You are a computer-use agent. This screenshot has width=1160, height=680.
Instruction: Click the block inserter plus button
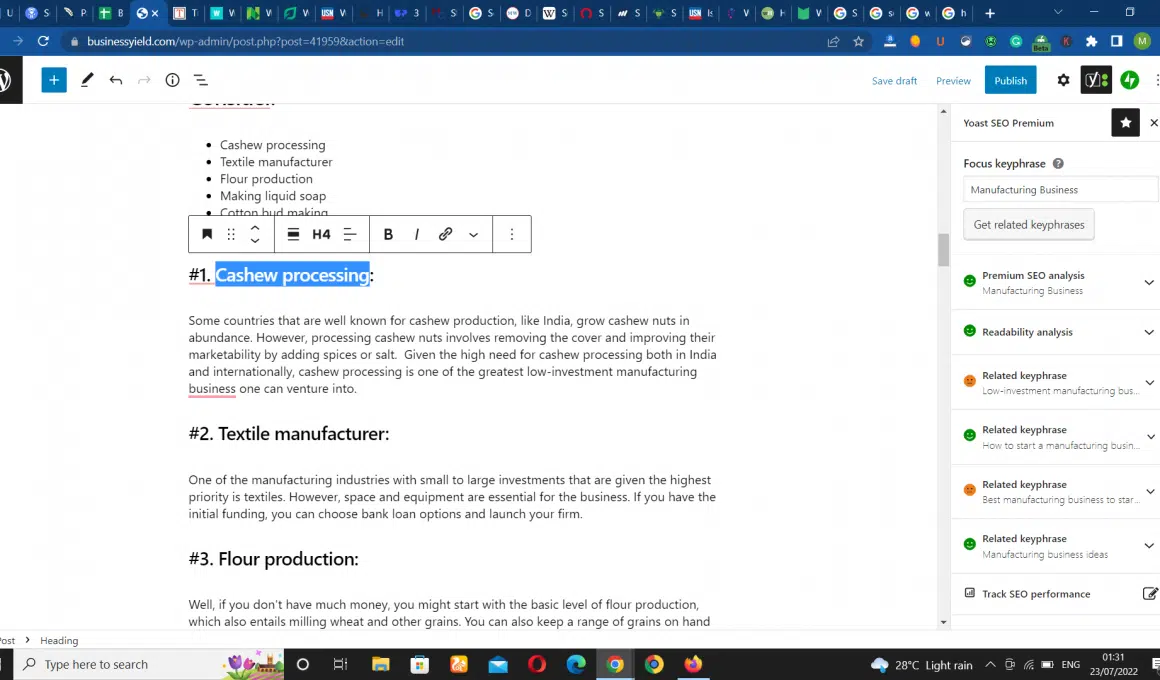(54, 80)
